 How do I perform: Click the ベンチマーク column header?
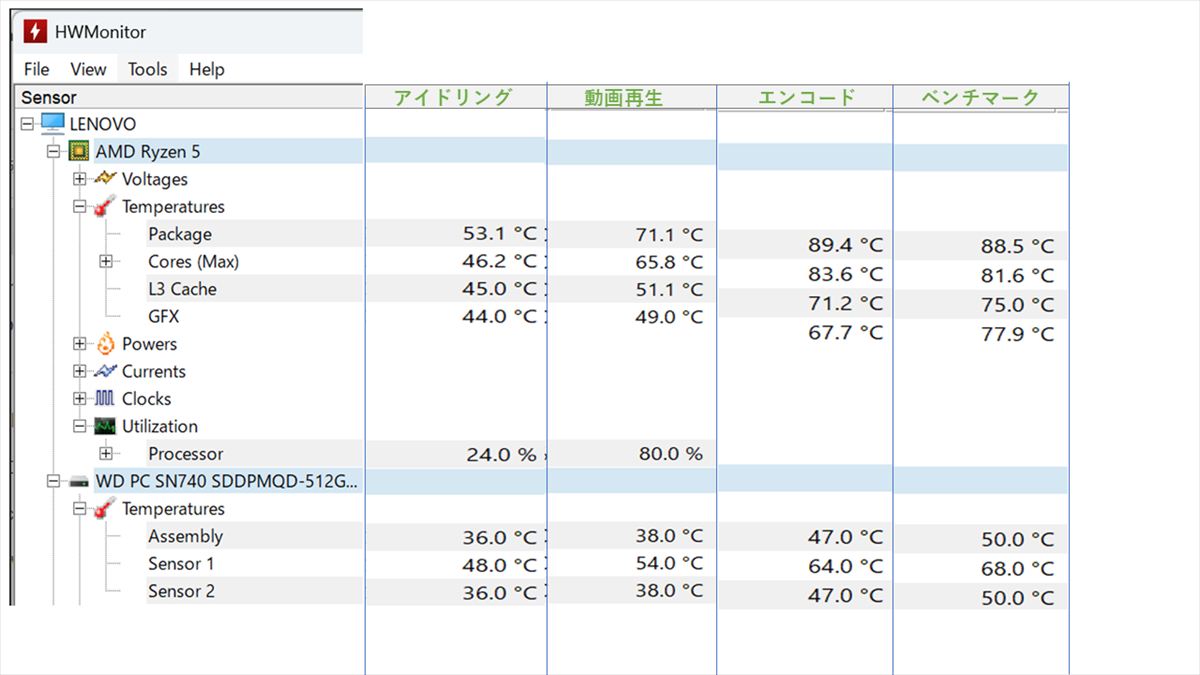pos(980,97)
